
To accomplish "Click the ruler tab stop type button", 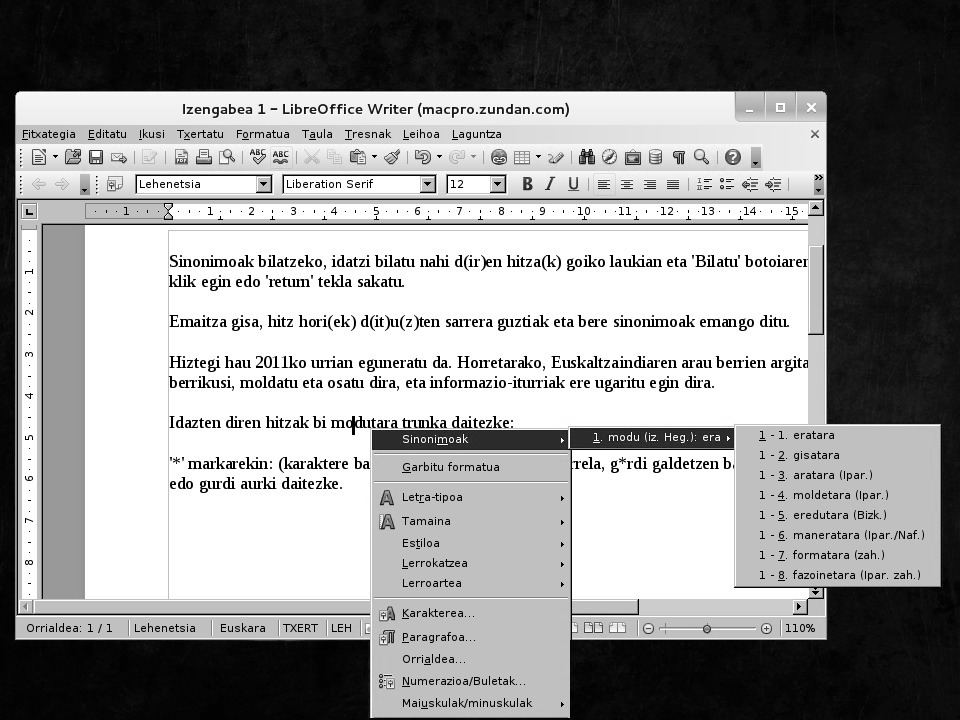I will pos(29,211).
